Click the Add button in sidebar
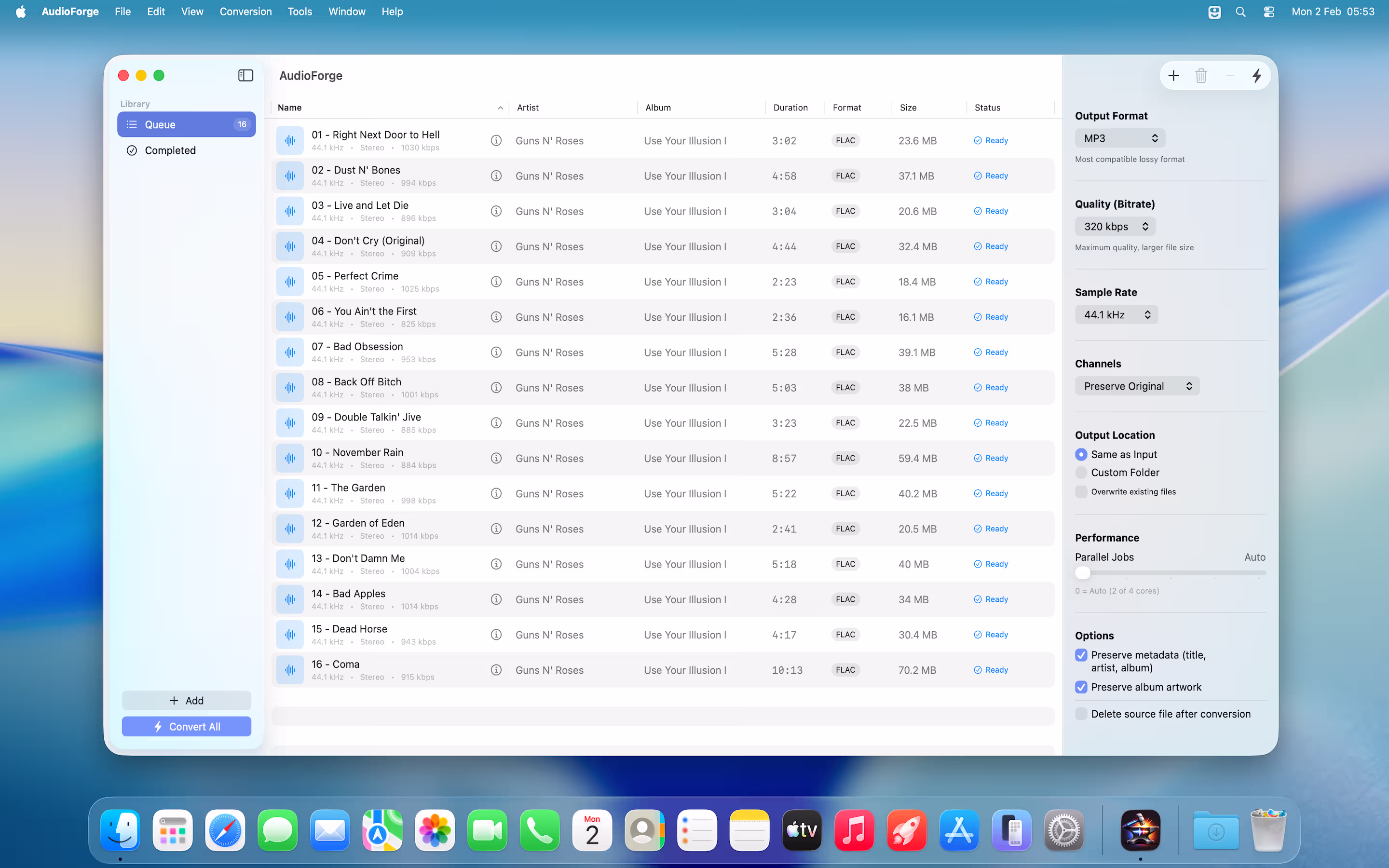 186,700
